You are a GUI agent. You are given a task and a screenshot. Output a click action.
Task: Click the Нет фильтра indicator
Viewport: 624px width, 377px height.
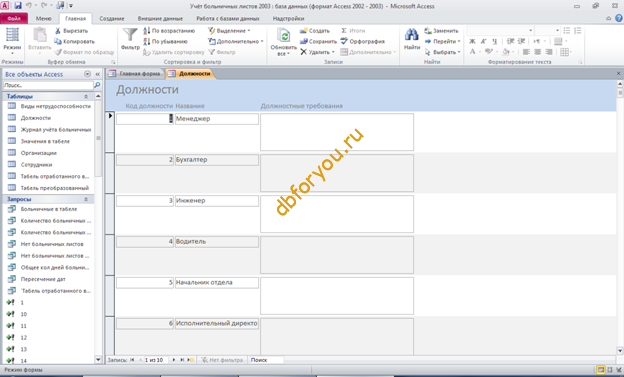(x=222, y=360)
